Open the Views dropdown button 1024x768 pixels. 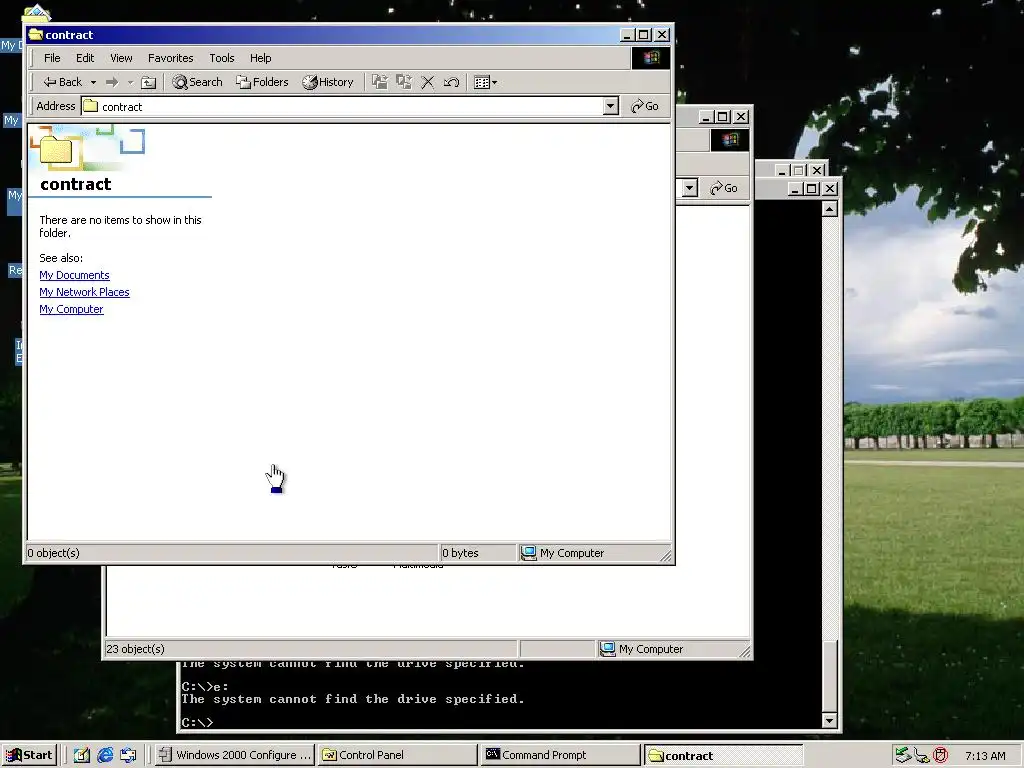pos(485,82)
